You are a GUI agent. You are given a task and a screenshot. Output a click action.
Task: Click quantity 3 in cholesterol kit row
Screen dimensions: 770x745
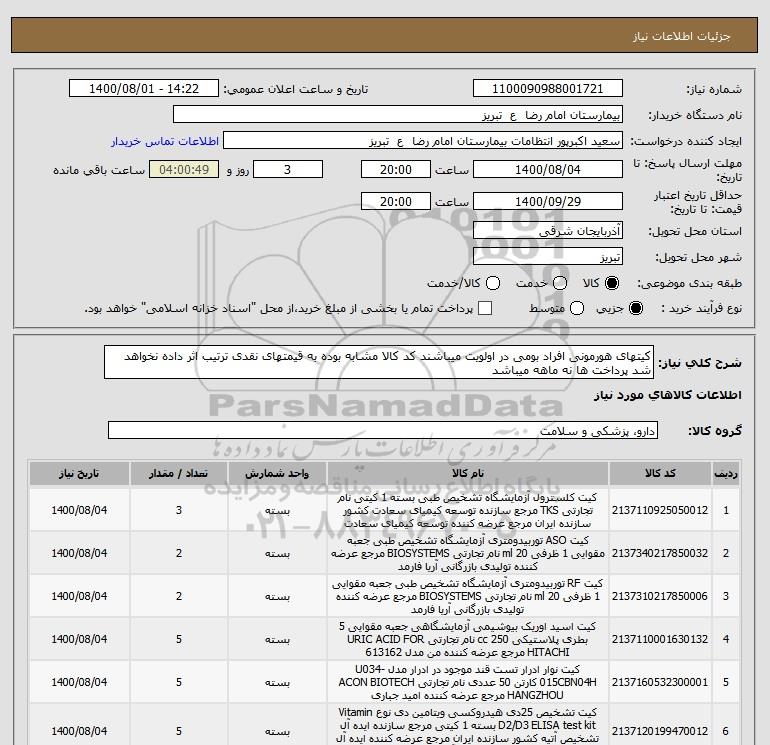[x=179, y=511]
